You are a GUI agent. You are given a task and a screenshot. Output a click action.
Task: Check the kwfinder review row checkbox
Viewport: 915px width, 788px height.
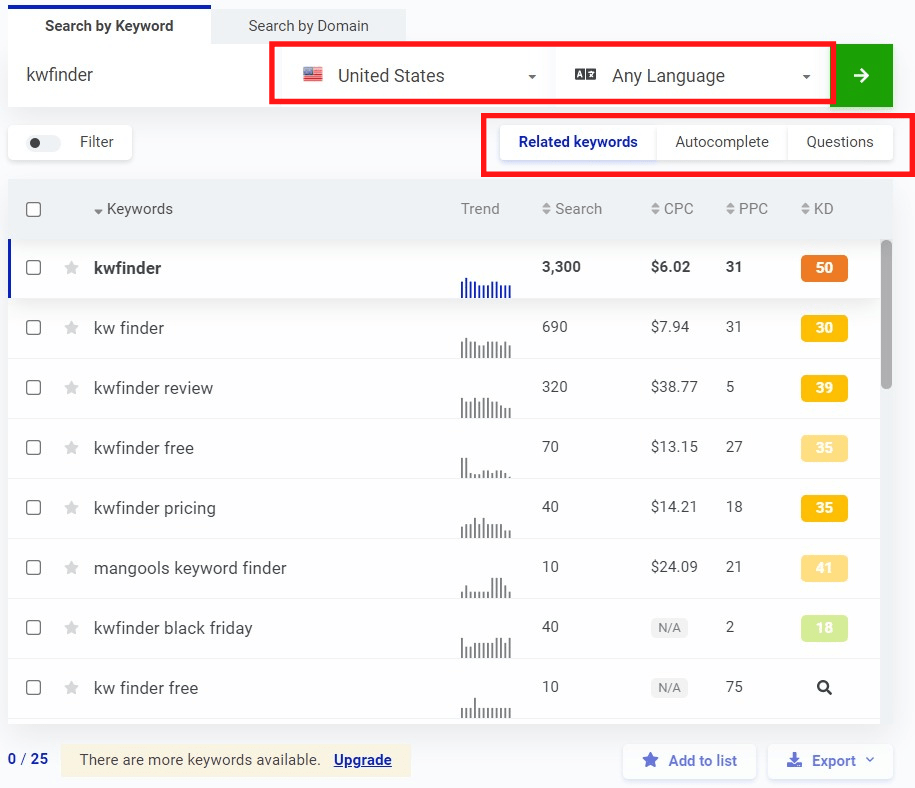coord(33,388)
